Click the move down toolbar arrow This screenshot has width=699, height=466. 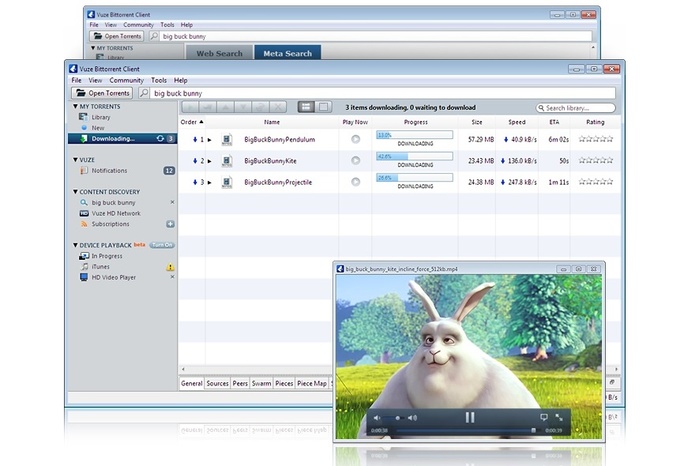(x=243, y=107)
